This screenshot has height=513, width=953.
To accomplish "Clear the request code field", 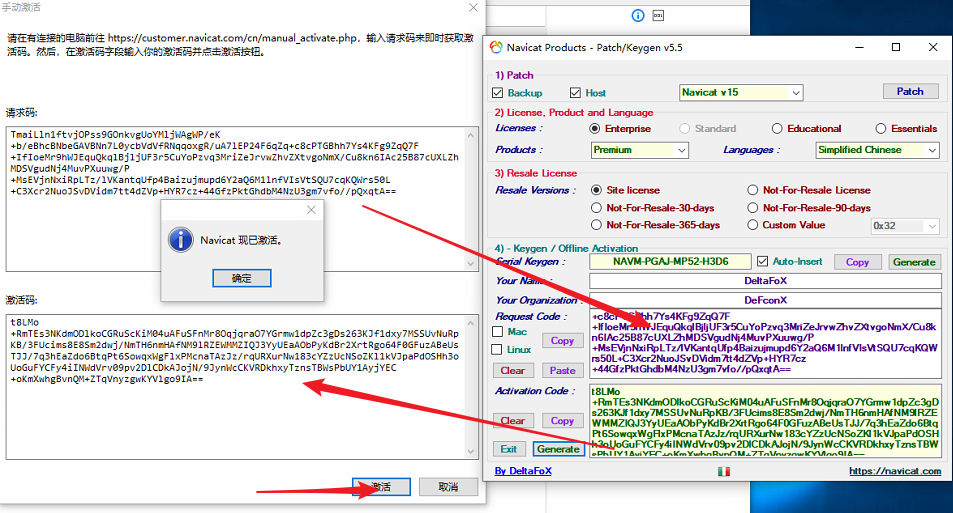I will (x=512, y=370).
